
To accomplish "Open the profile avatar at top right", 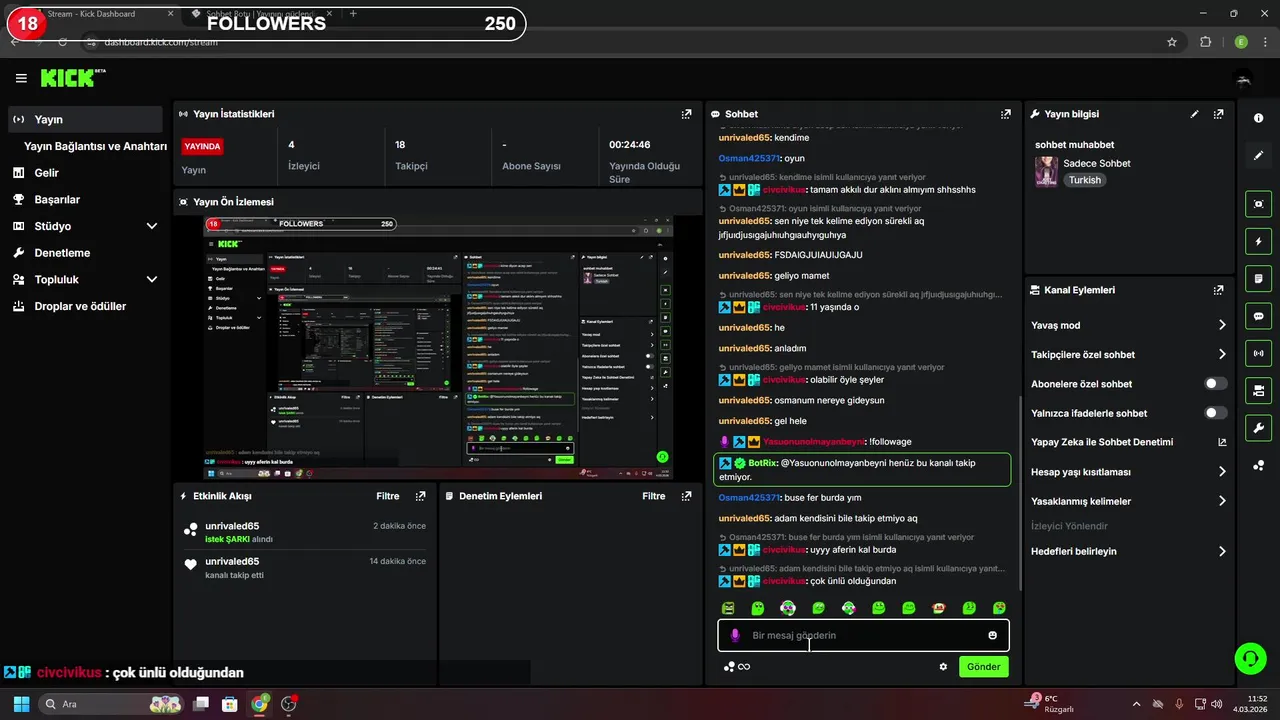I will 1244,79.
